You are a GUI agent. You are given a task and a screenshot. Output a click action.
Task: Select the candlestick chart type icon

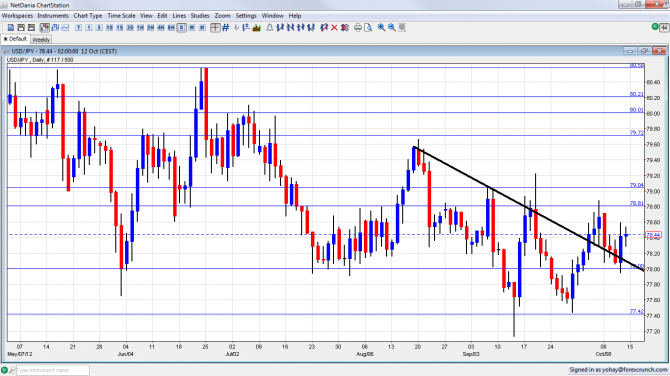(x=45, y=27)
